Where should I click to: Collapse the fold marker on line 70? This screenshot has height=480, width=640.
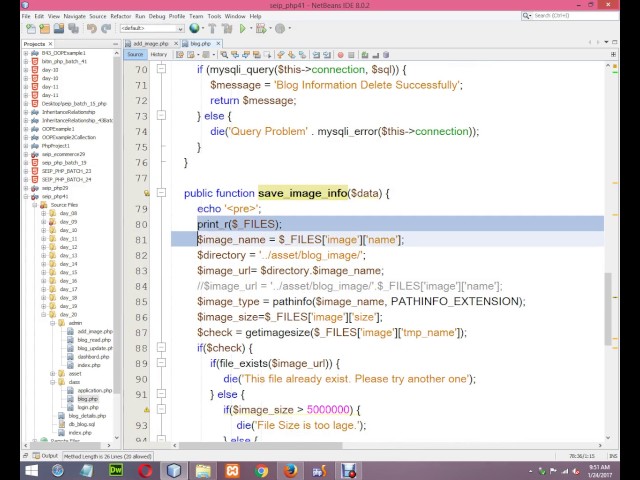[x=162, y=69]
